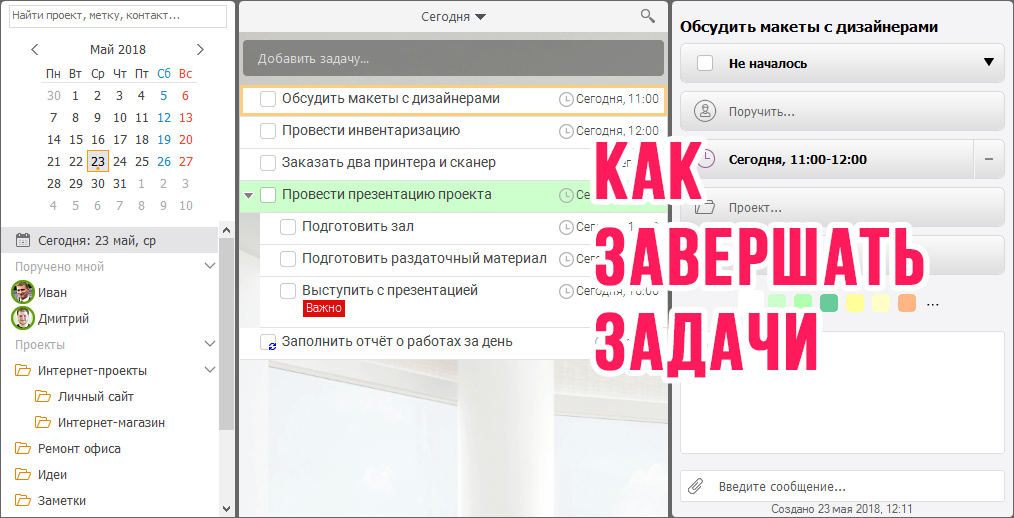Select date 23 in calendar

tap(98, 161)
